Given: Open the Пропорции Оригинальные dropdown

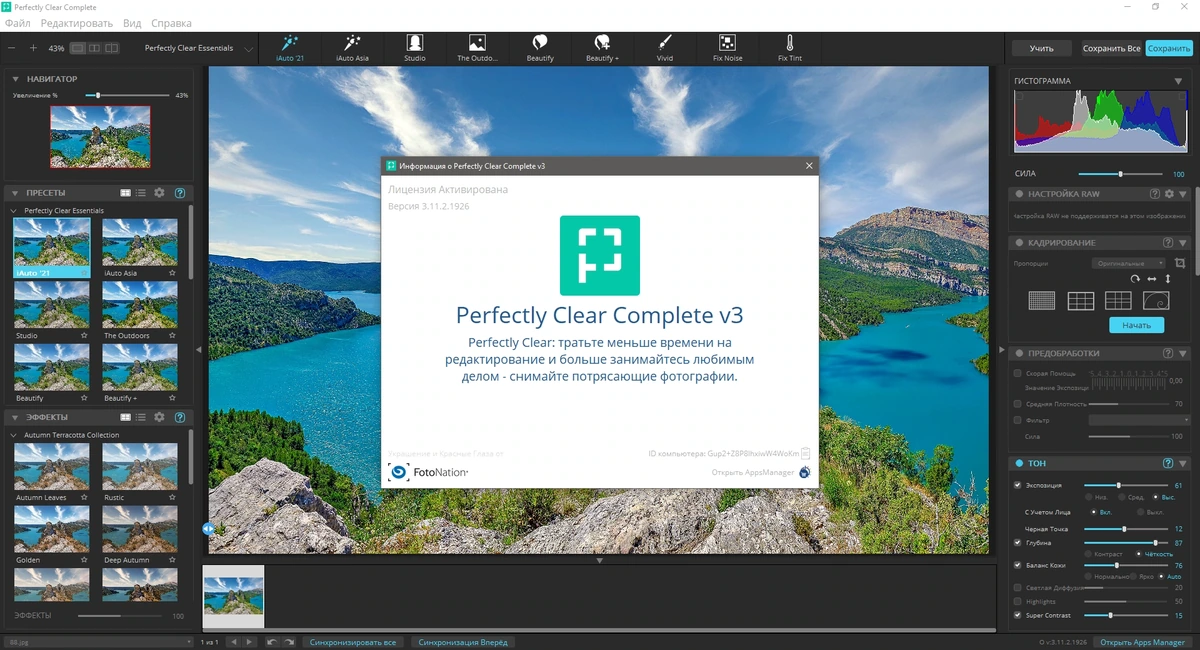Looking at the screenshot, I should pyautogui.click(x=1129, y=263).
